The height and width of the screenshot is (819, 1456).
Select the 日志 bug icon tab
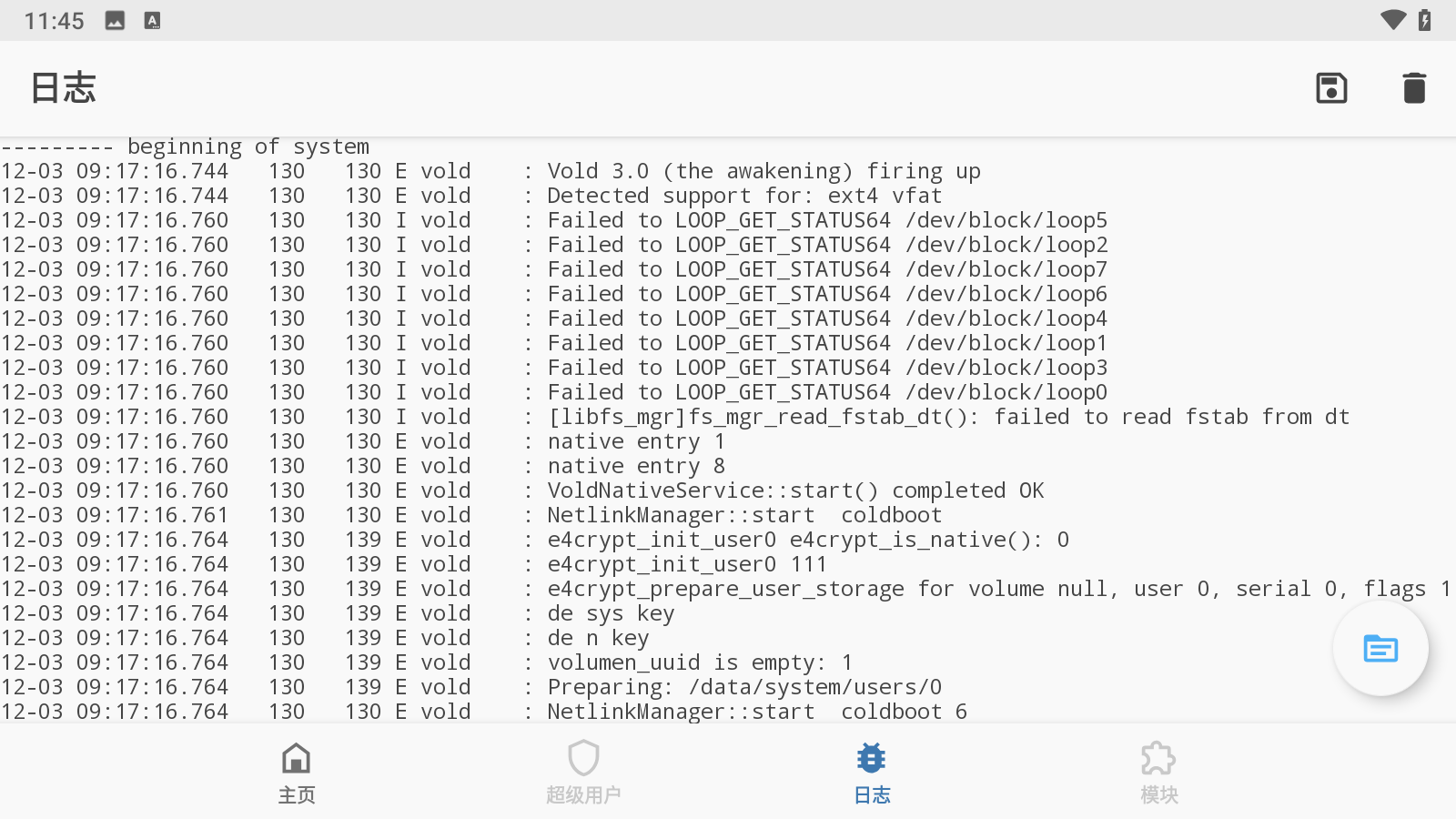pyautogui.click(x=872, y=773)
